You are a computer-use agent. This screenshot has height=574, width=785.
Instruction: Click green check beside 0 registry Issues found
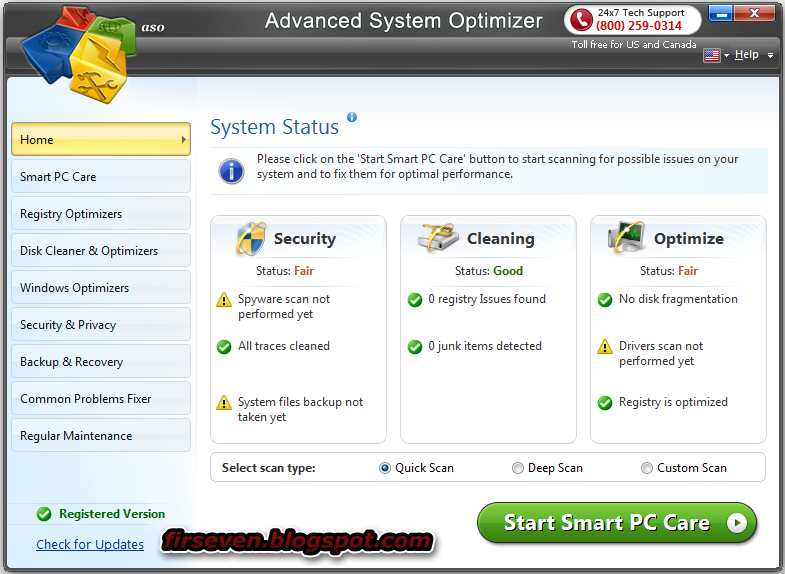coord(415,300)
